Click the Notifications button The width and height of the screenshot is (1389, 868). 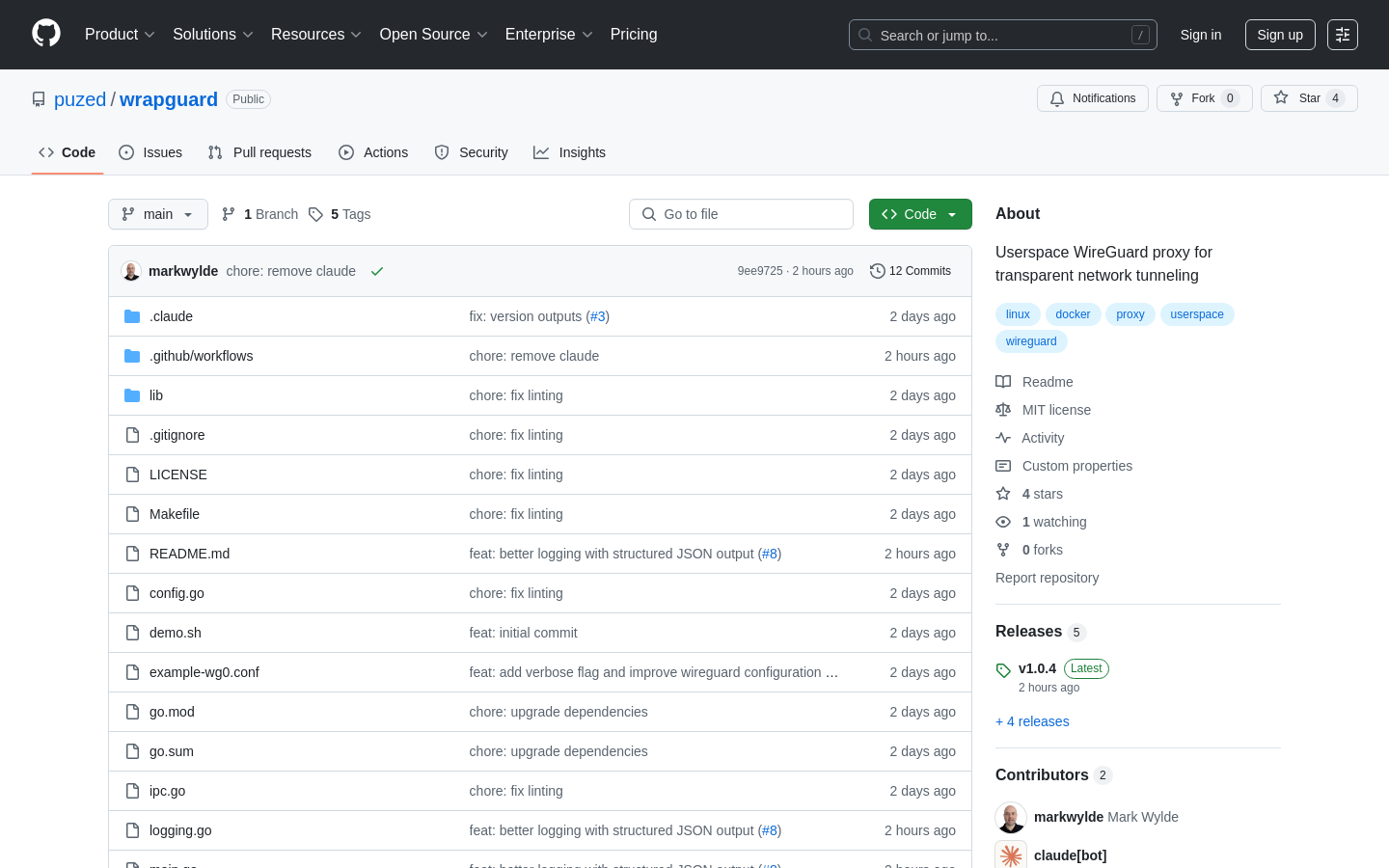coord(1093,98)
